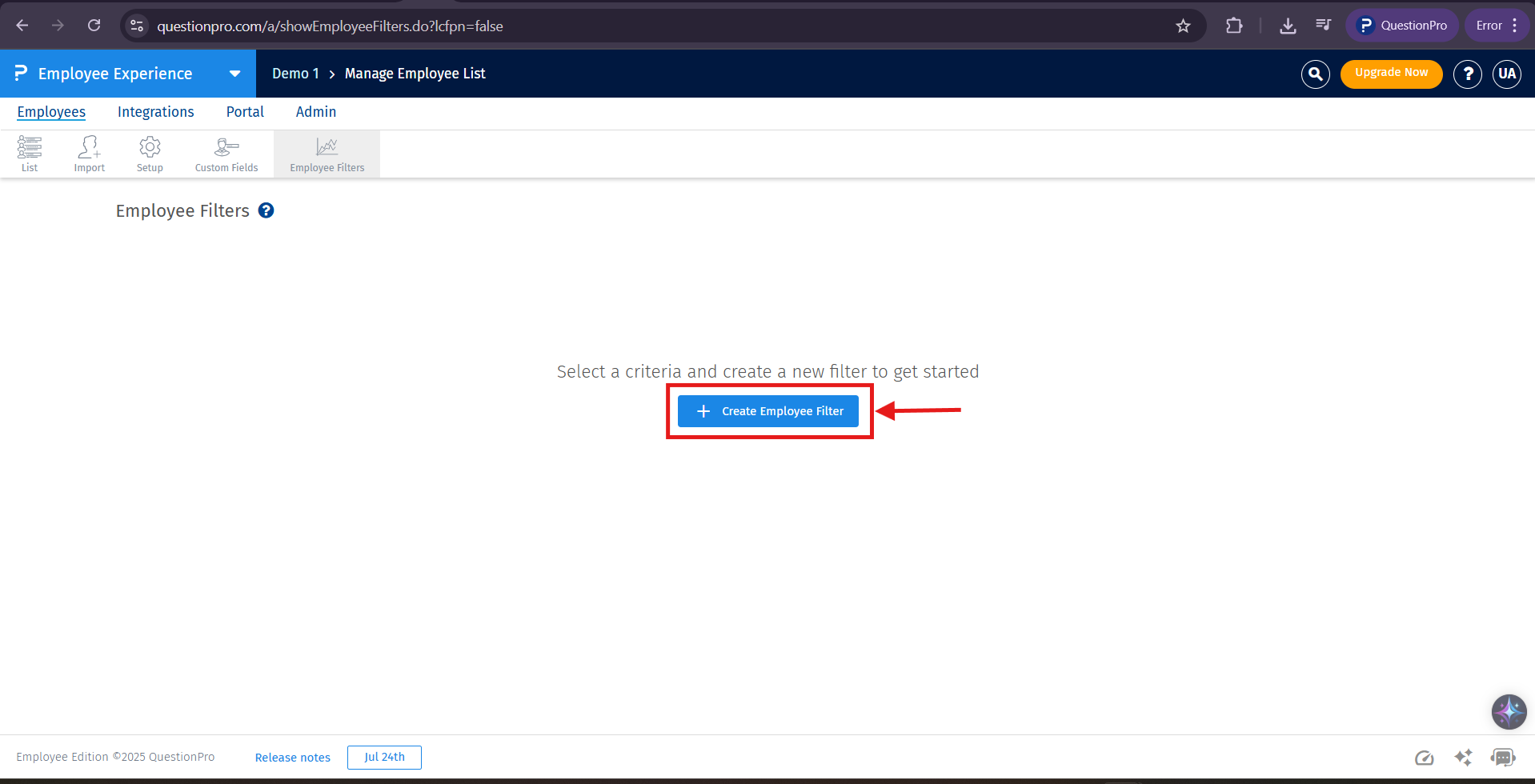
Task: Open the floating AI assistant sparkle button
Action: 1509,711
